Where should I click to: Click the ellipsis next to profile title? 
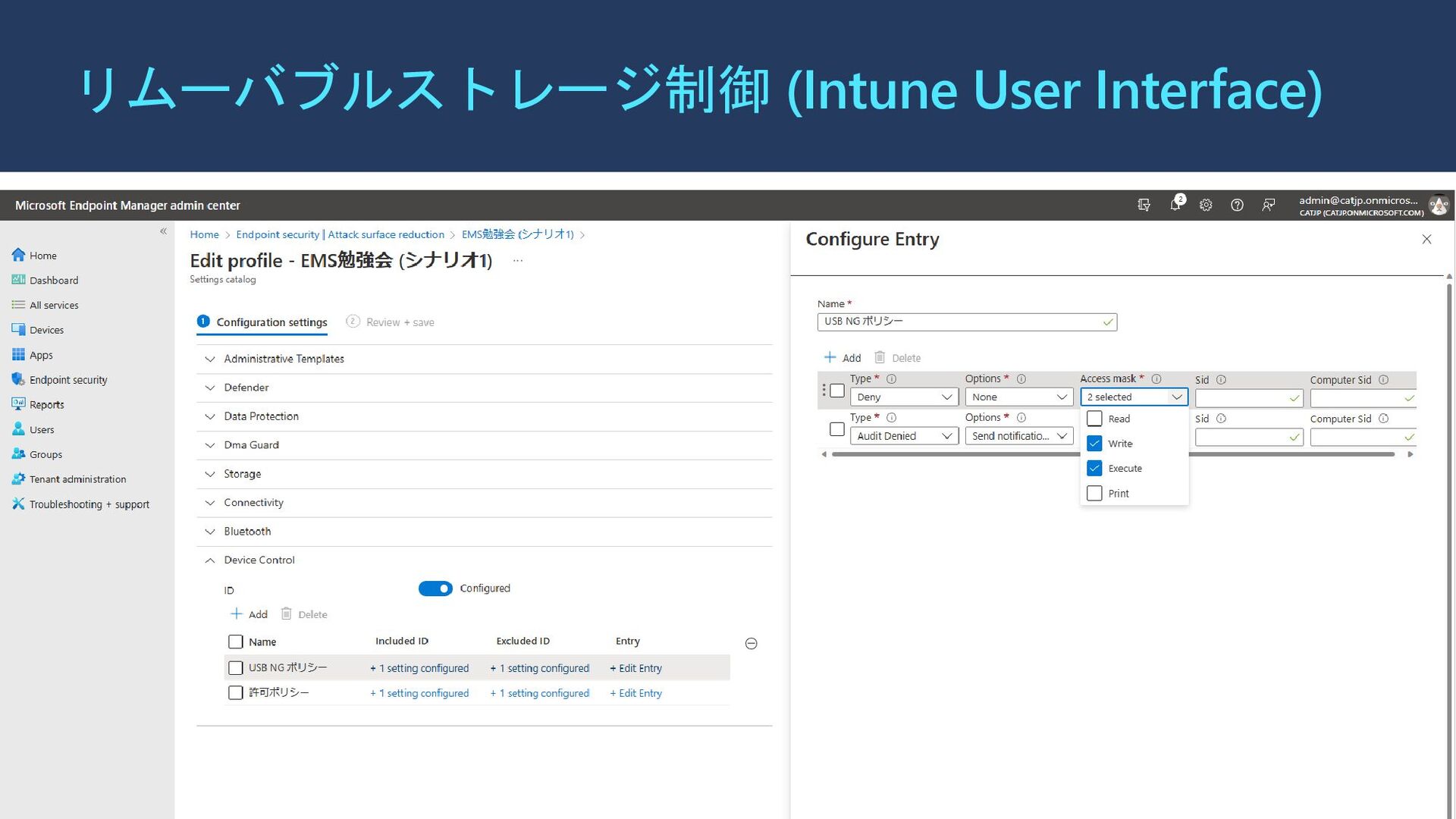(517, 261)
